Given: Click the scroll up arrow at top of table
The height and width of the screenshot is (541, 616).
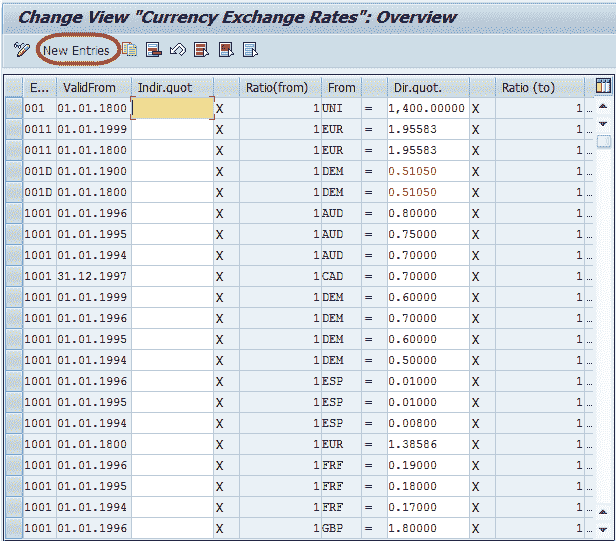Looking at the screenshot, I should [x=603, y=106].
